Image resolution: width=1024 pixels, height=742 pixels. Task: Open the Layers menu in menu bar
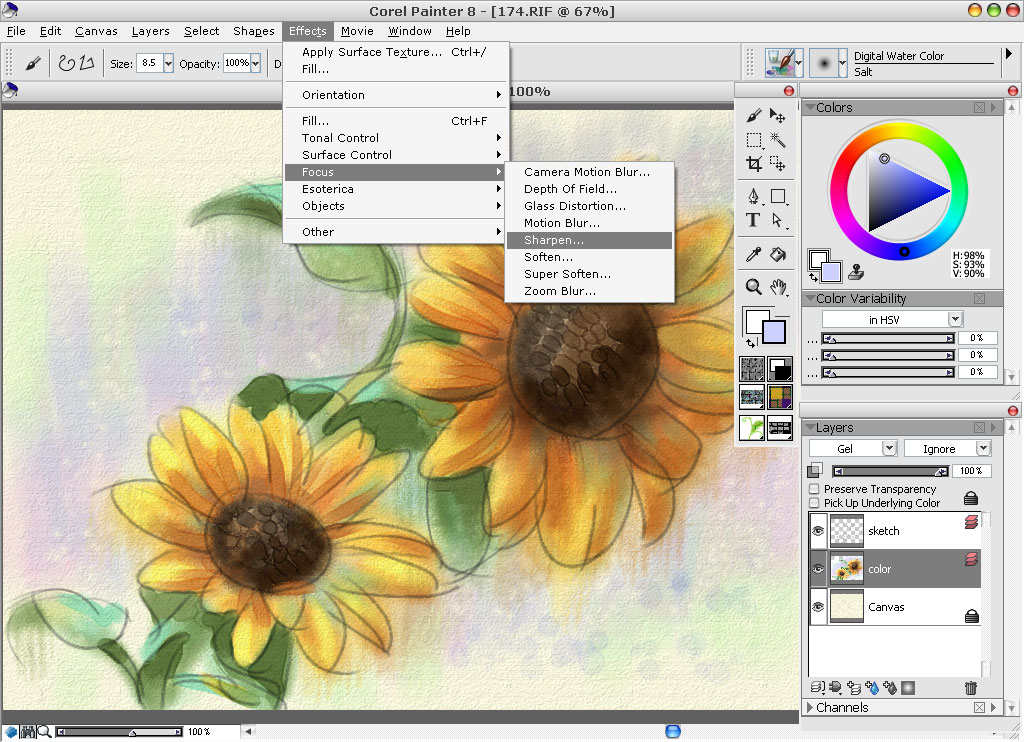pyautogui.click(x=150, y=31)
